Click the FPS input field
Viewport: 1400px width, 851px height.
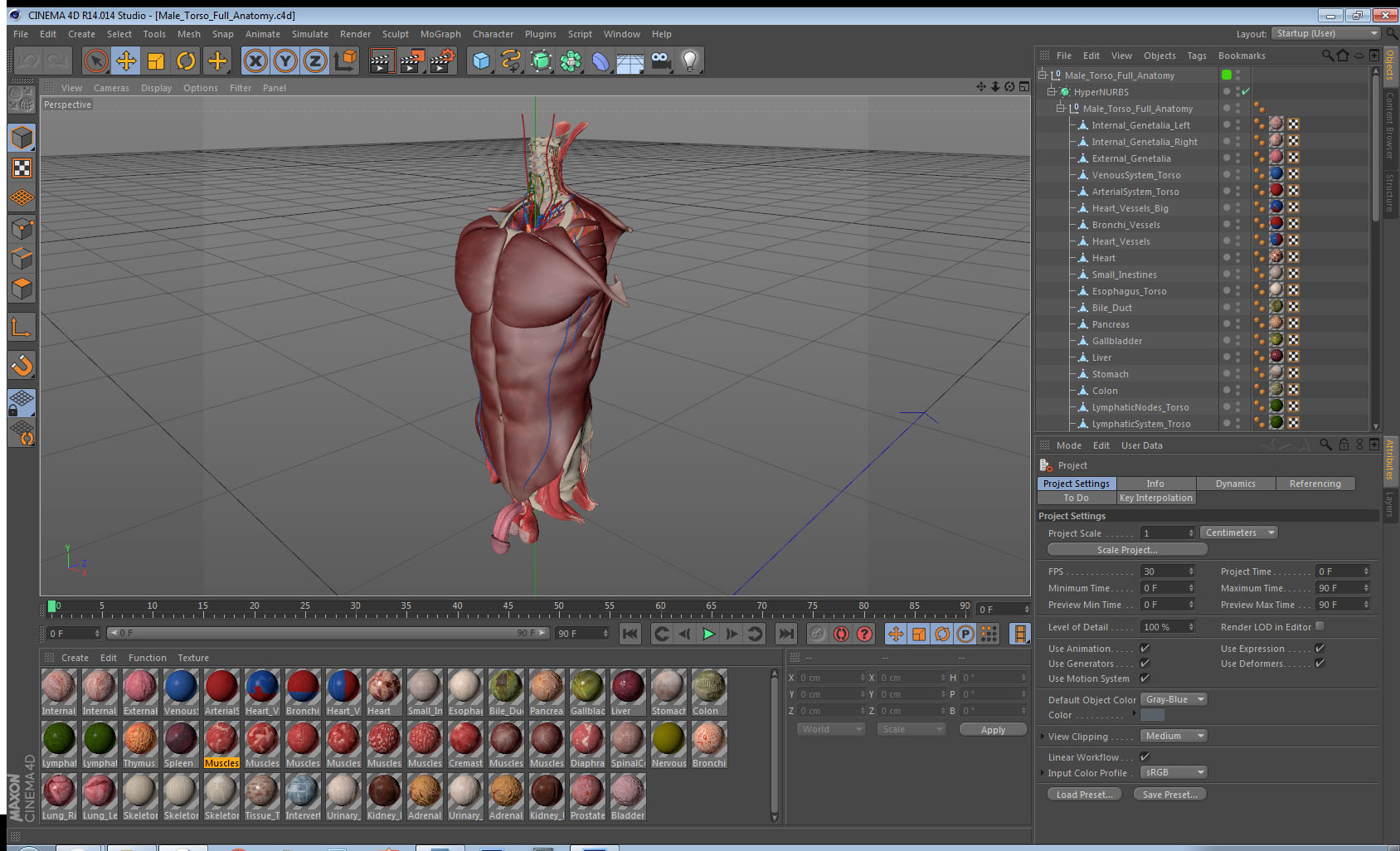click(x=1168, y=571)
